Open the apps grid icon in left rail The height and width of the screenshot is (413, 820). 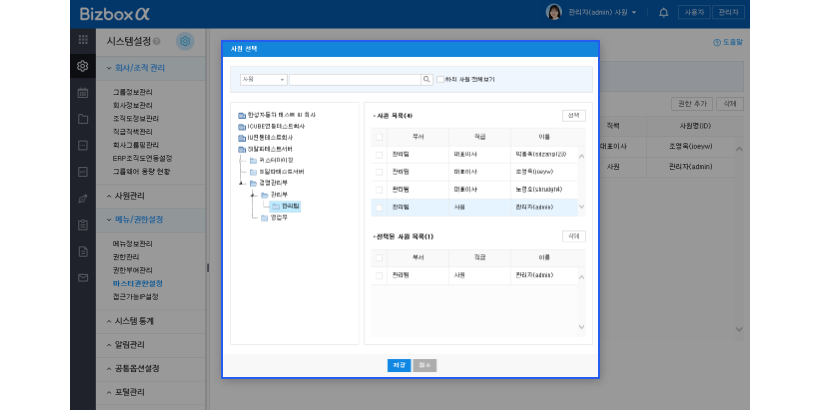tap(83, 40)
